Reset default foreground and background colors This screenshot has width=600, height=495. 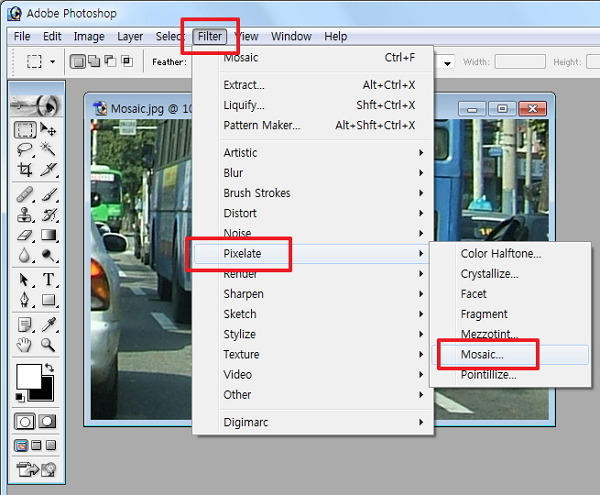[20, 398]
